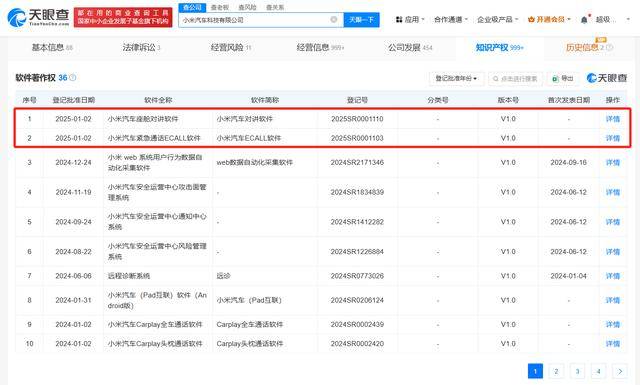
Task: Open the 基本信息 tab
Action: pos(52,47)
